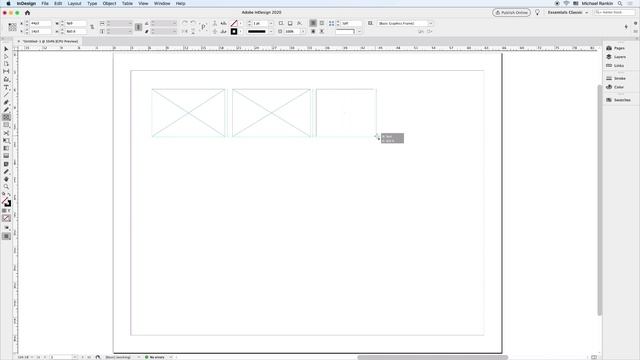This screenshot has height=360, width=640.
Task: Select the Rectangle Frame tool
Action: 6,117
